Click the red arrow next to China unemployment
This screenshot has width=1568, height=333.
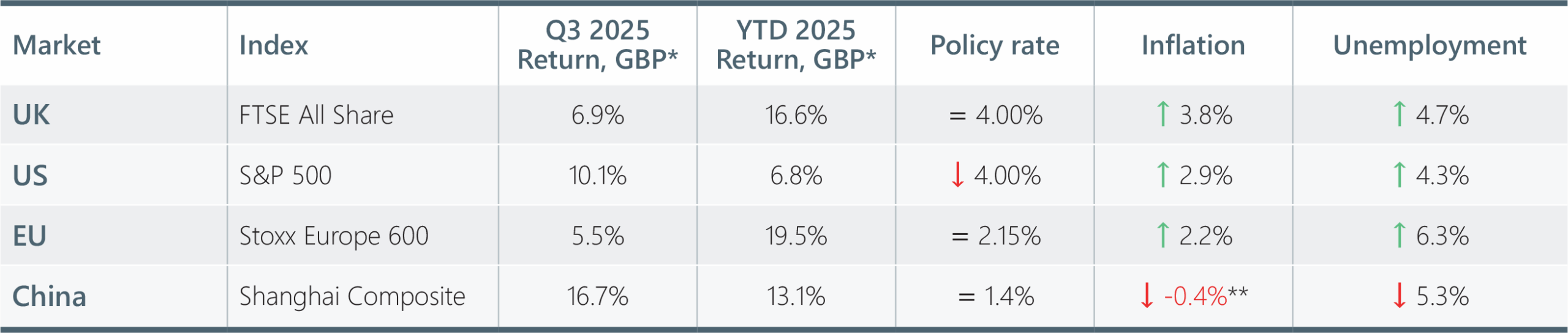click(1399, 296)
